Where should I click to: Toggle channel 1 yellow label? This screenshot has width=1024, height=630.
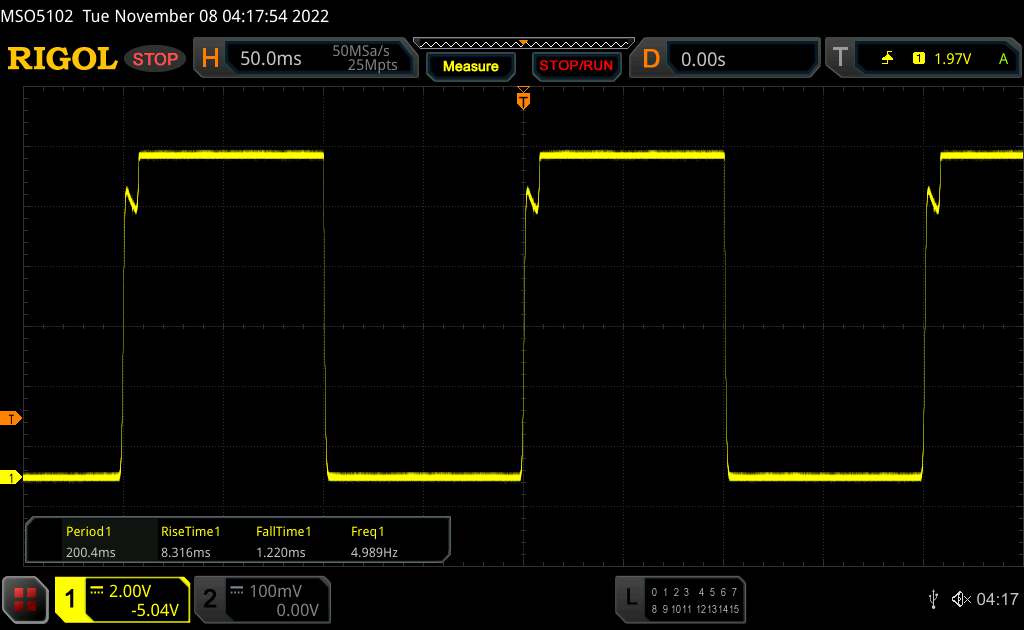[x=70, y=599]
